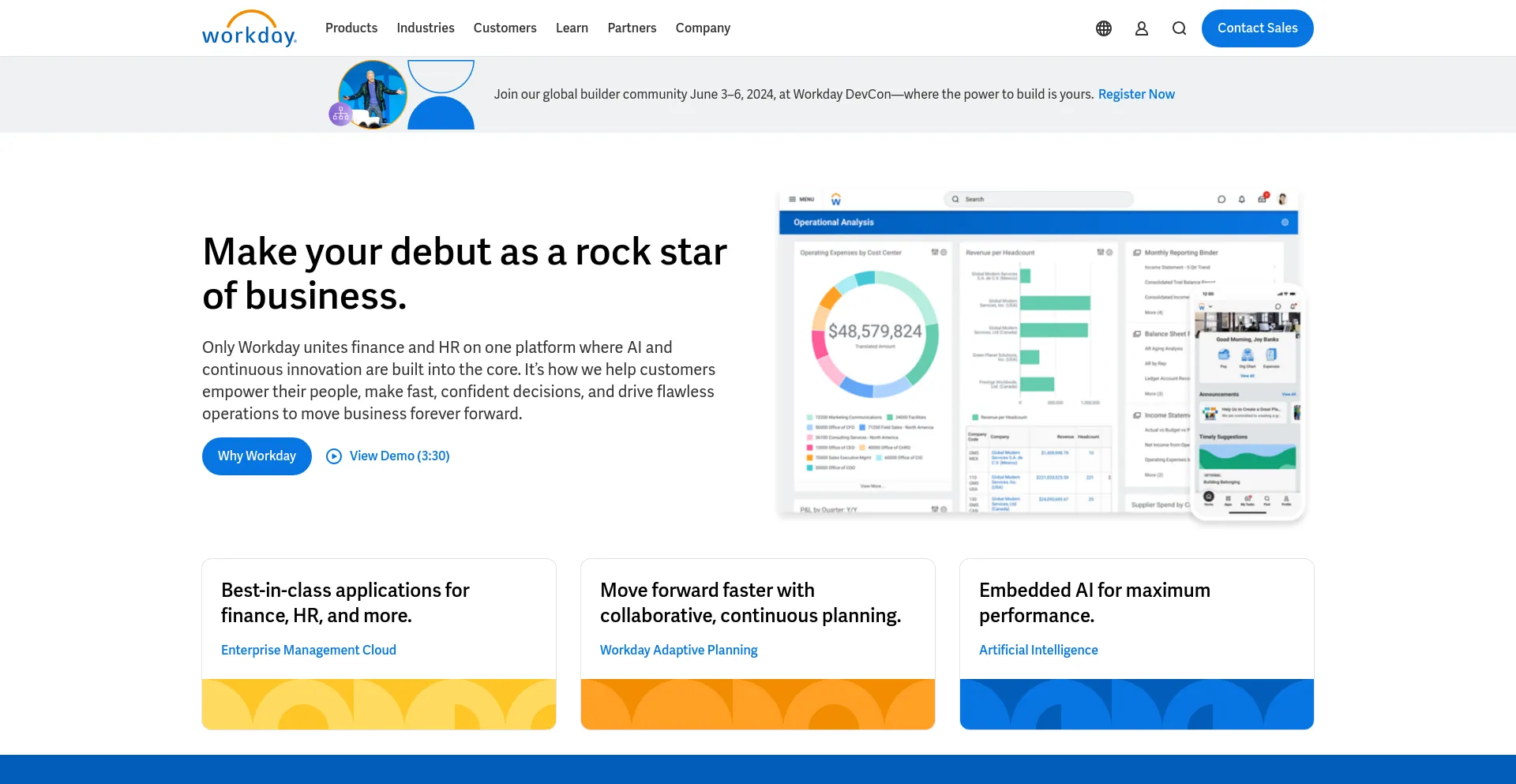Open the search magnifier icon
The width and height of the screenshot is (1516, 784).
[x=1180, y=28]
